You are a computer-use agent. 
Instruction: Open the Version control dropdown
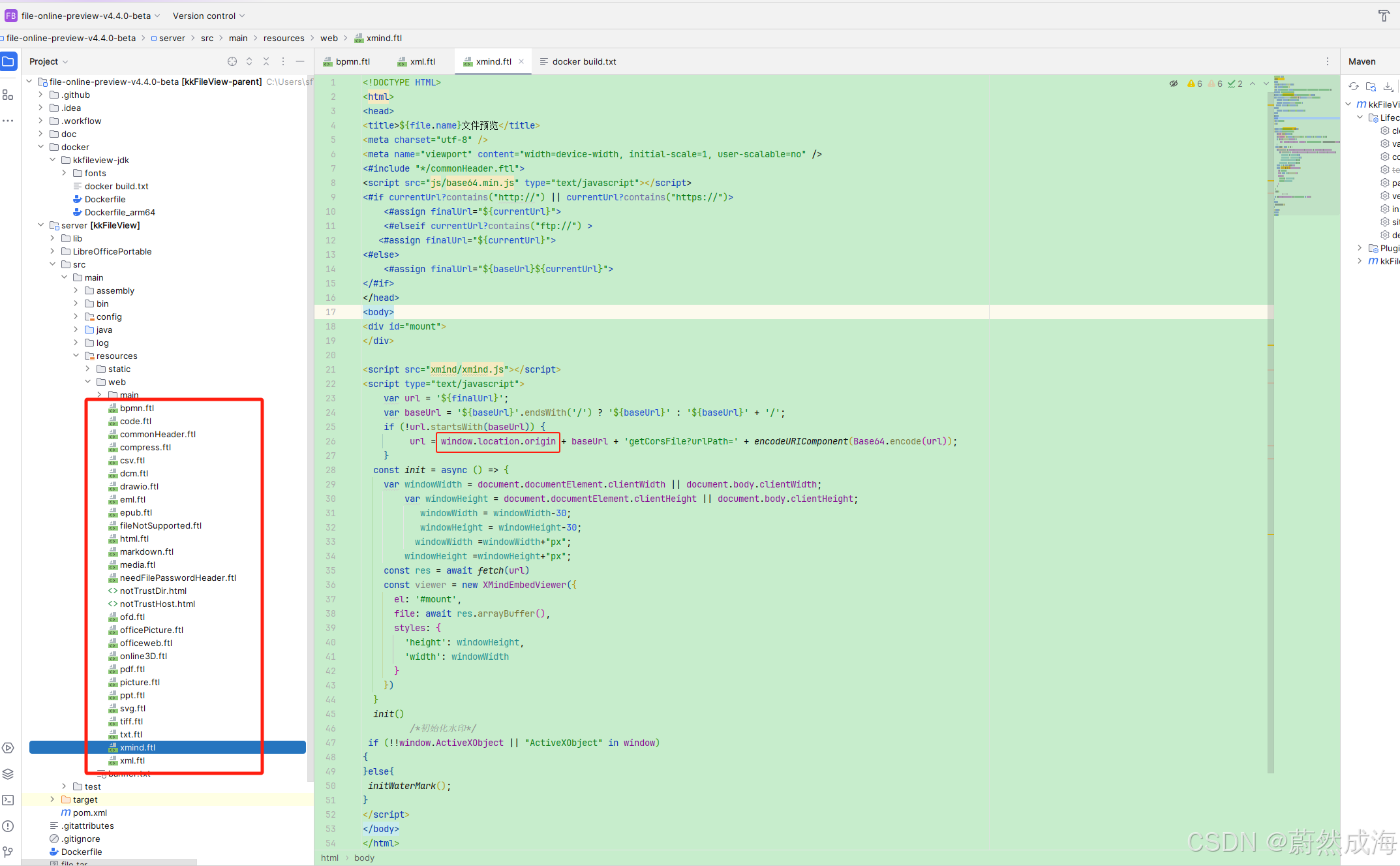coord(209,16)
